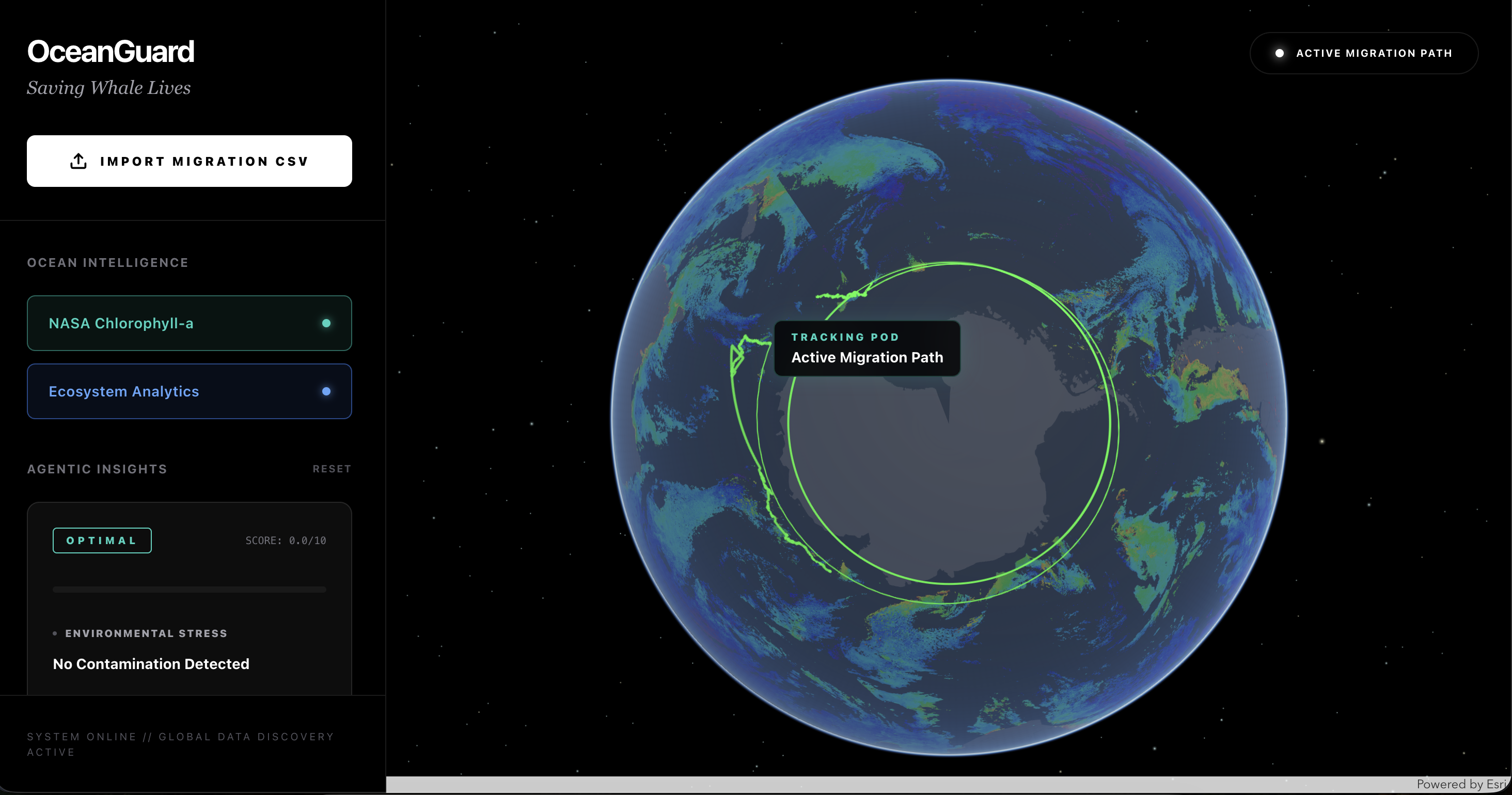Click the OceanGuard logo title
Image resolution: width=1512 pixels, height=795 pixels.
pos(111,52)
